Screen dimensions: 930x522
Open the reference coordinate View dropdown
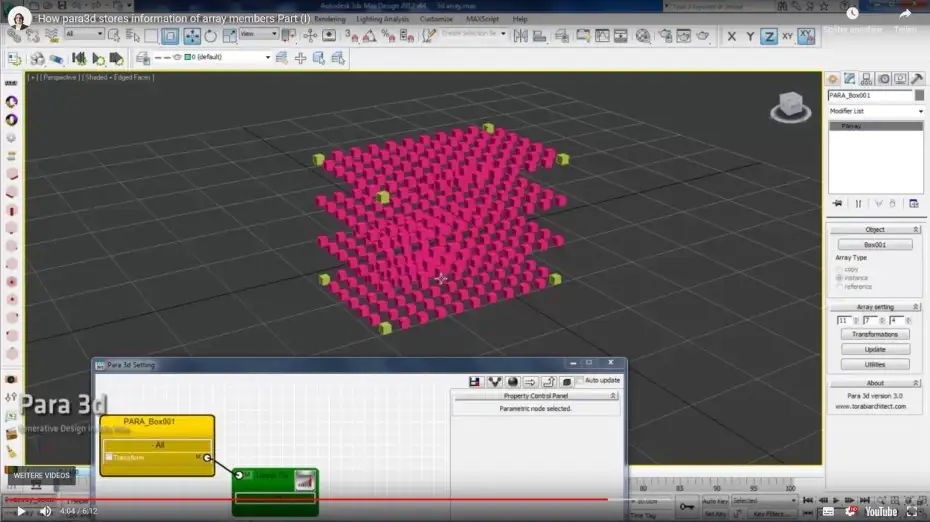coord(258,34)
